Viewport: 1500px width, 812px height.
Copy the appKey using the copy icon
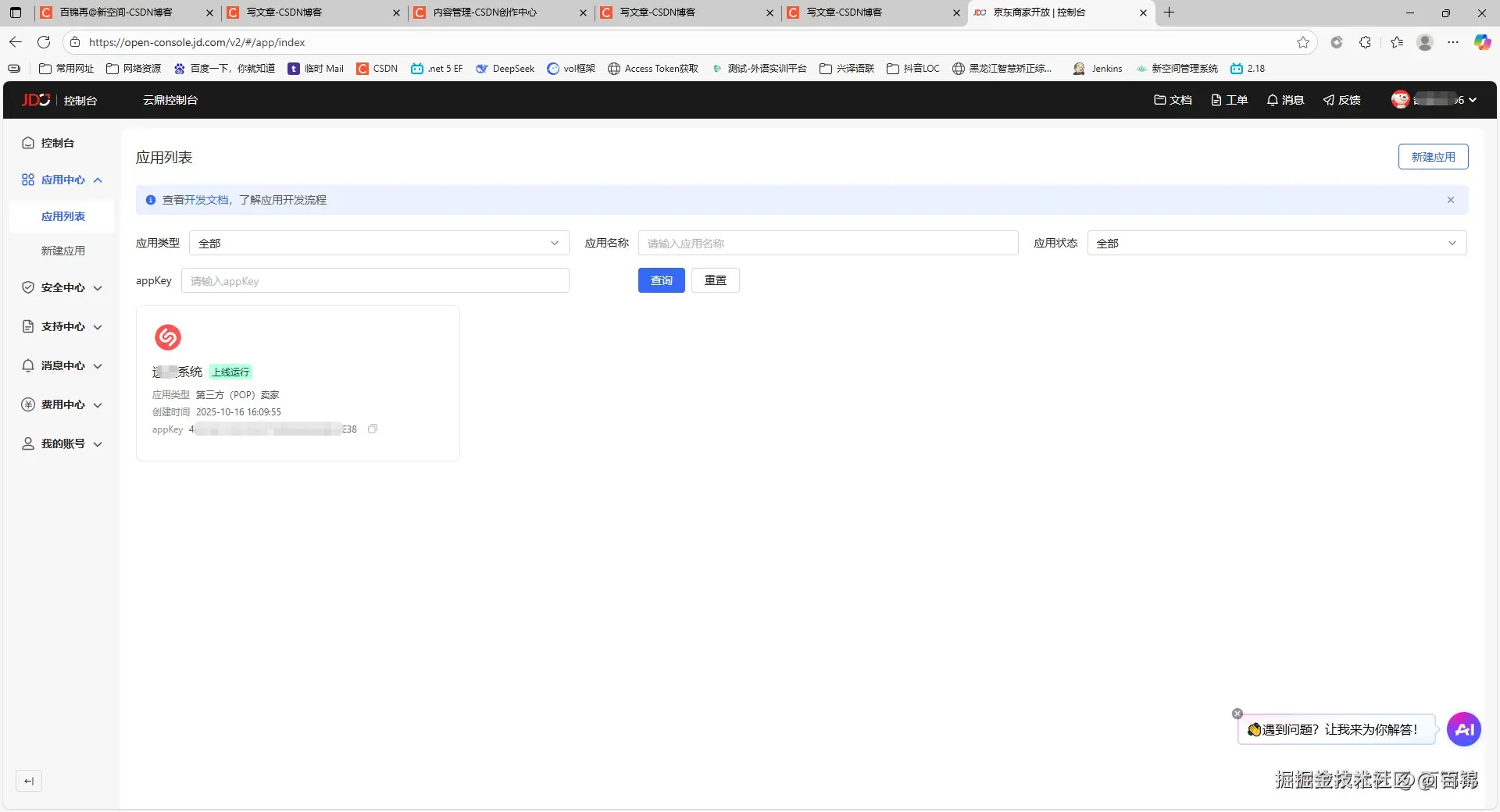pos(373,429)
